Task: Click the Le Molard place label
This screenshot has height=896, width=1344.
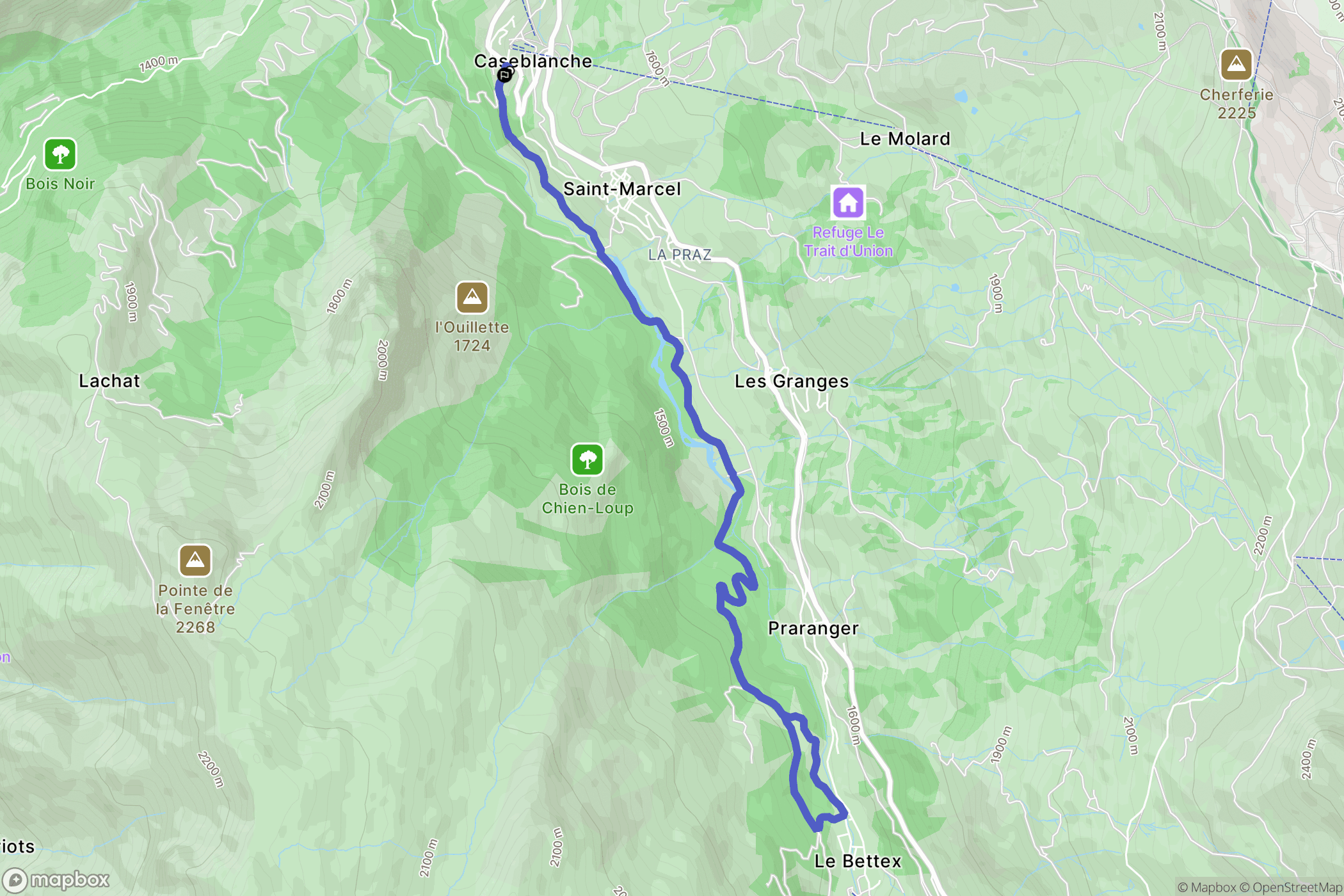Action: [x=905, y=139]
